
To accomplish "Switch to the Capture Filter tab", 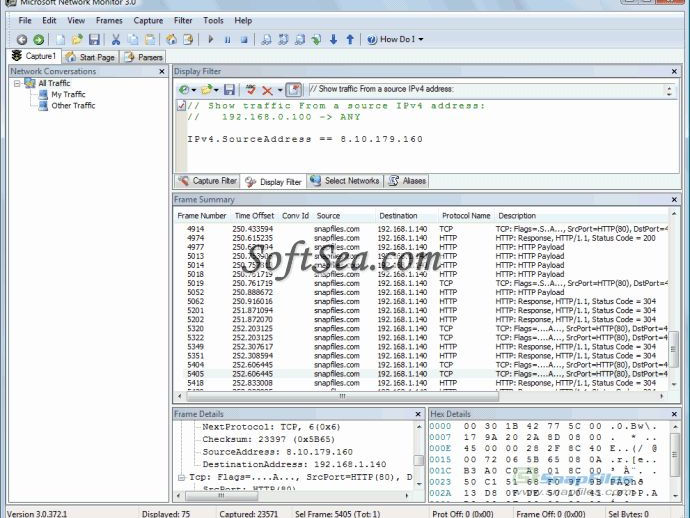I will [x=207, y=181].
